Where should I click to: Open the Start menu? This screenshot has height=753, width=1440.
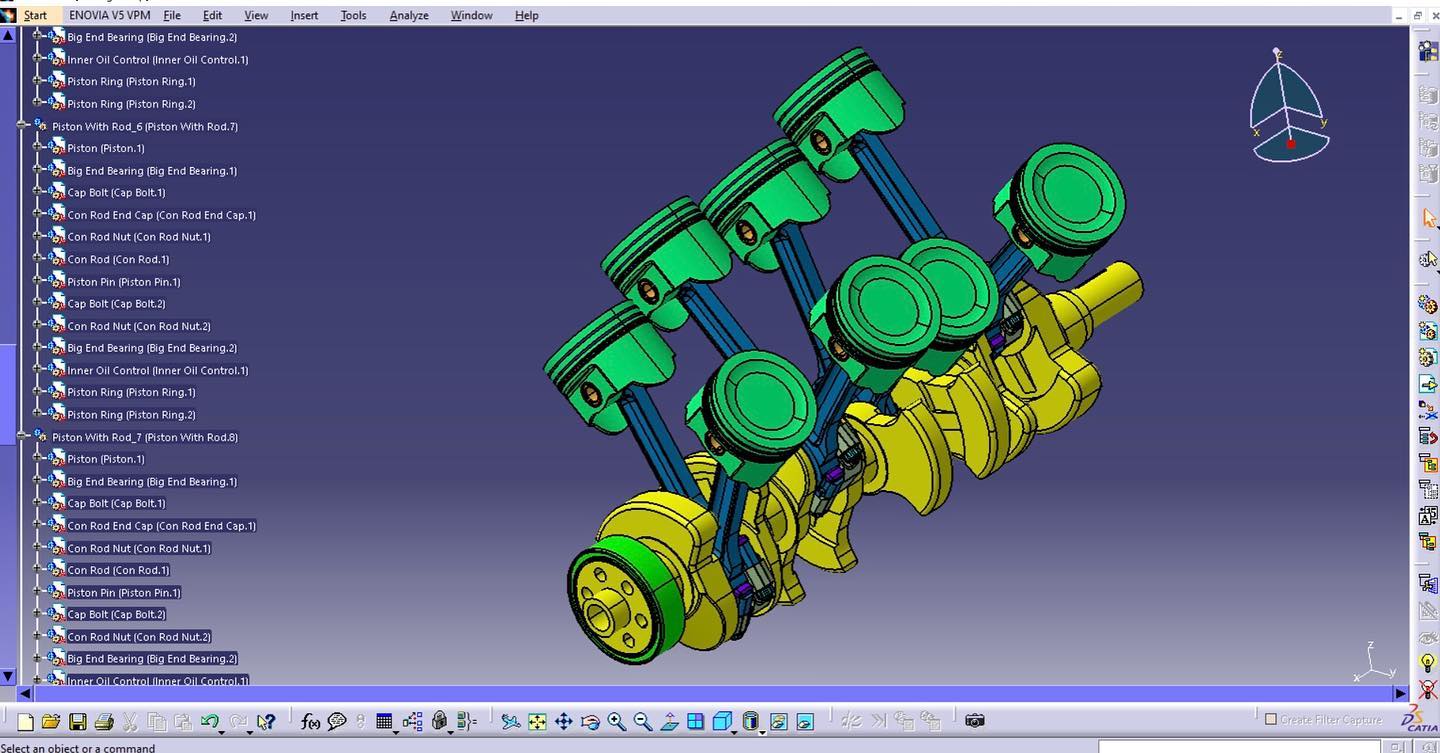(x=35, y=15)
